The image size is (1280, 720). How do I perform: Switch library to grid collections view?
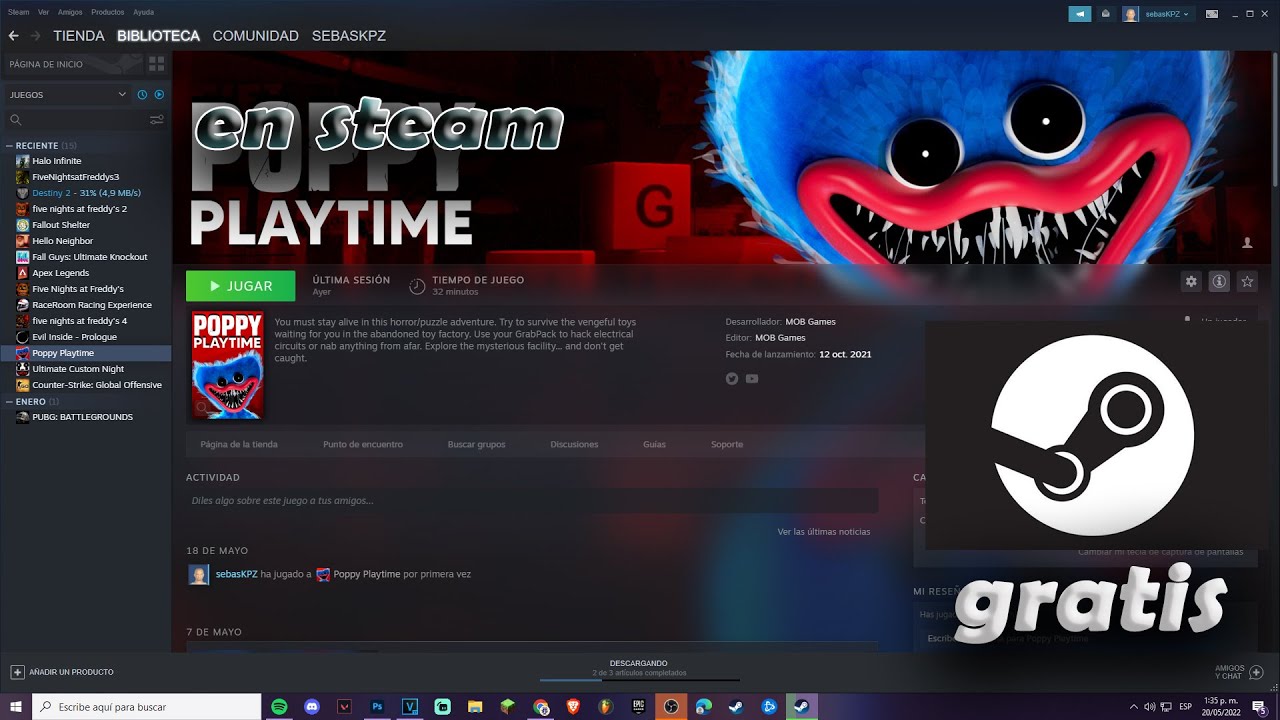pos(156,64)
